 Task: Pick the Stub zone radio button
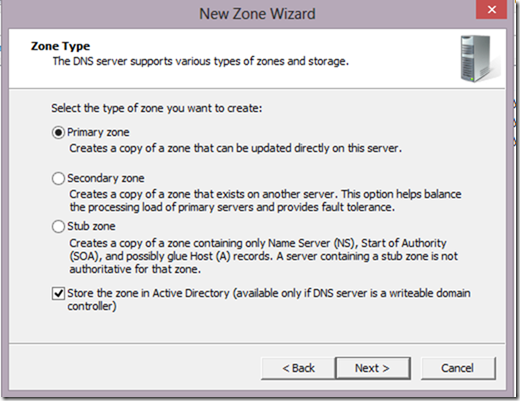58,227
